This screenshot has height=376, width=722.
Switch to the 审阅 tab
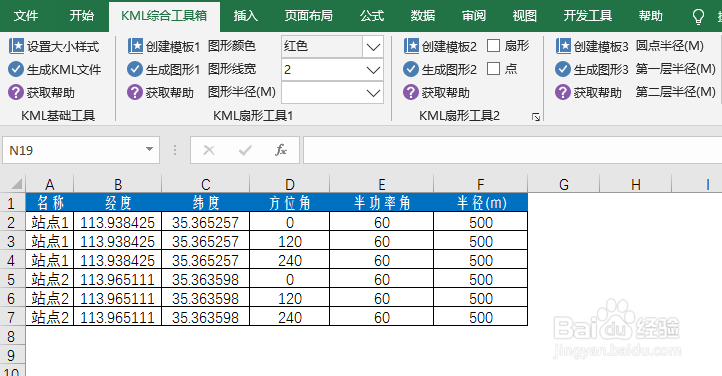tap(474, 16)
